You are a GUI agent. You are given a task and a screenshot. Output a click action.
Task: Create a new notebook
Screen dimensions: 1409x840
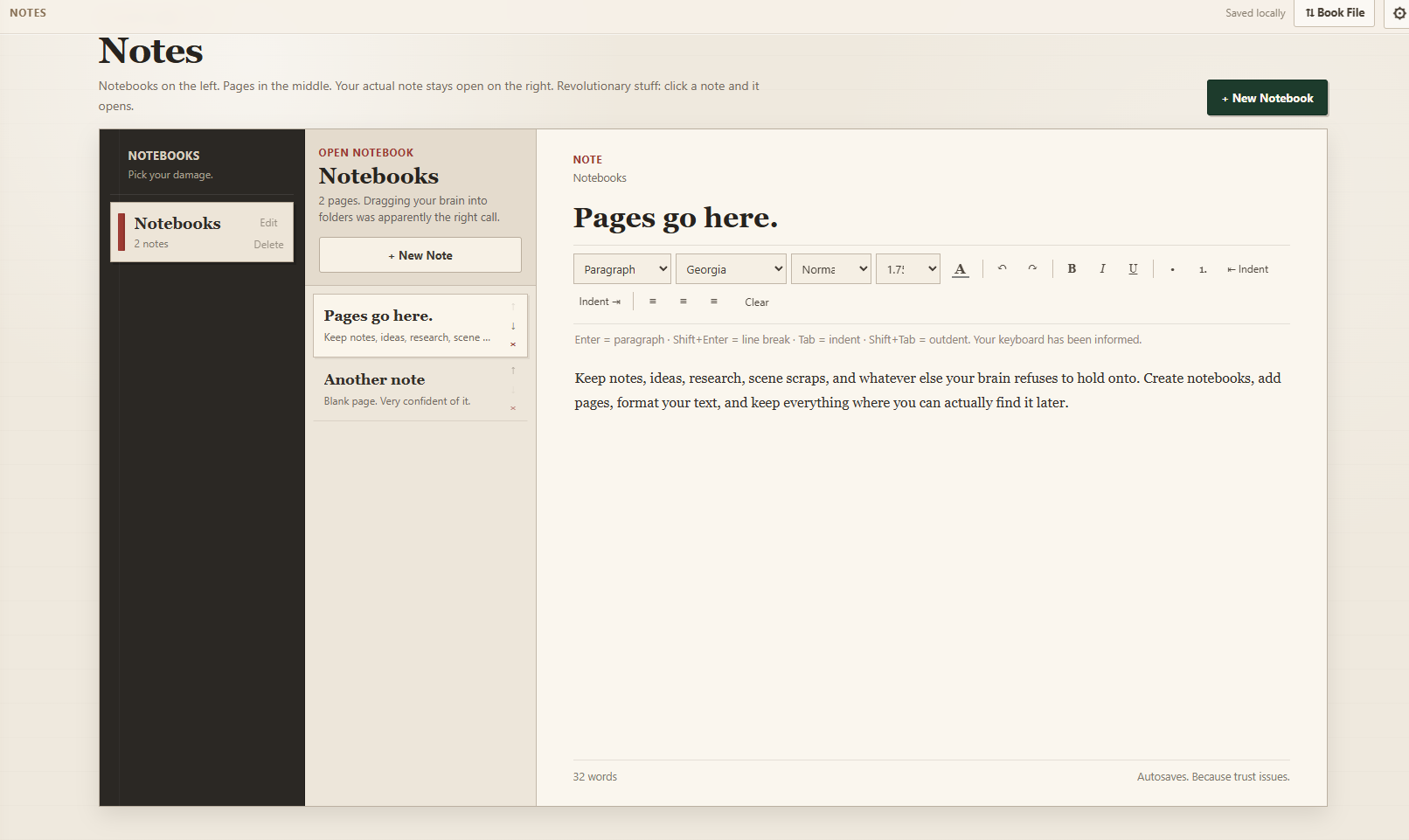click(x=1267, y=98)
